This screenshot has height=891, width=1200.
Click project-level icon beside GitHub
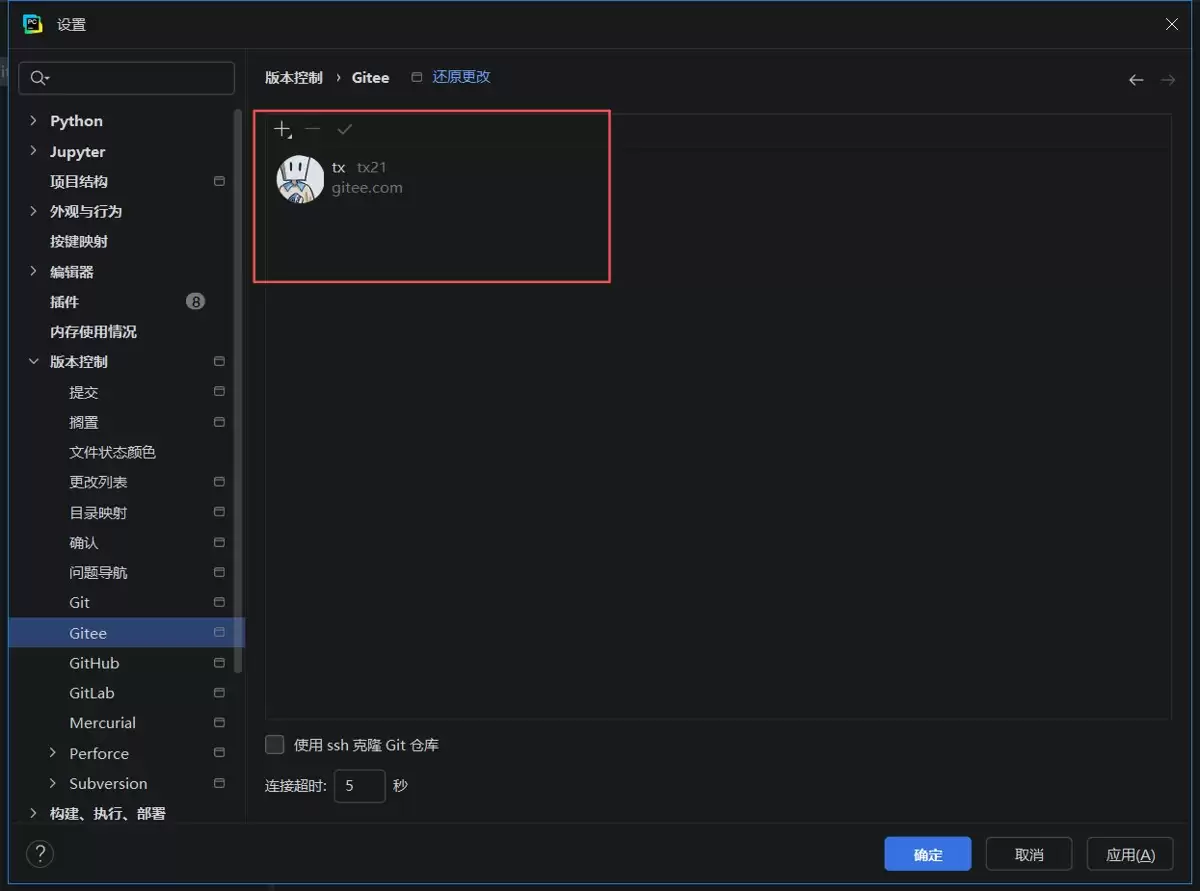(x=219, y=663)
